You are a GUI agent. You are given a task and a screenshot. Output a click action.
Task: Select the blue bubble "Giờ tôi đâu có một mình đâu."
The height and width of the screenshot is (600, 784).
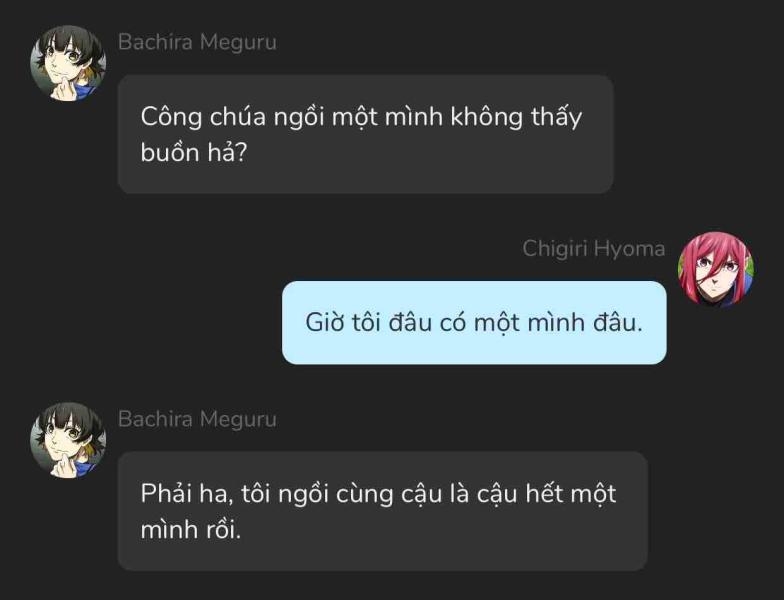point(474,323)
